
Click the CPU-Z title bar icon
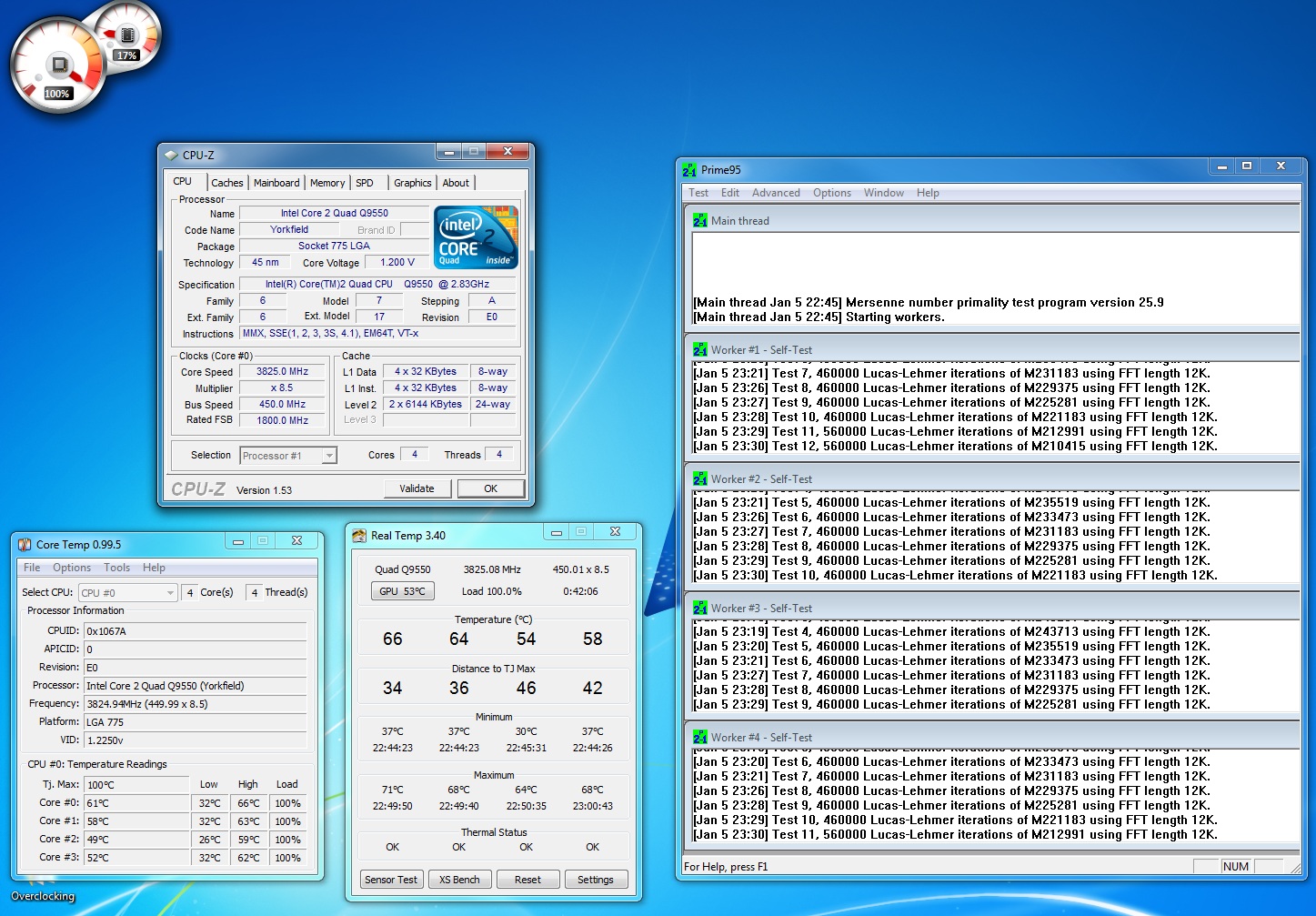171,156
